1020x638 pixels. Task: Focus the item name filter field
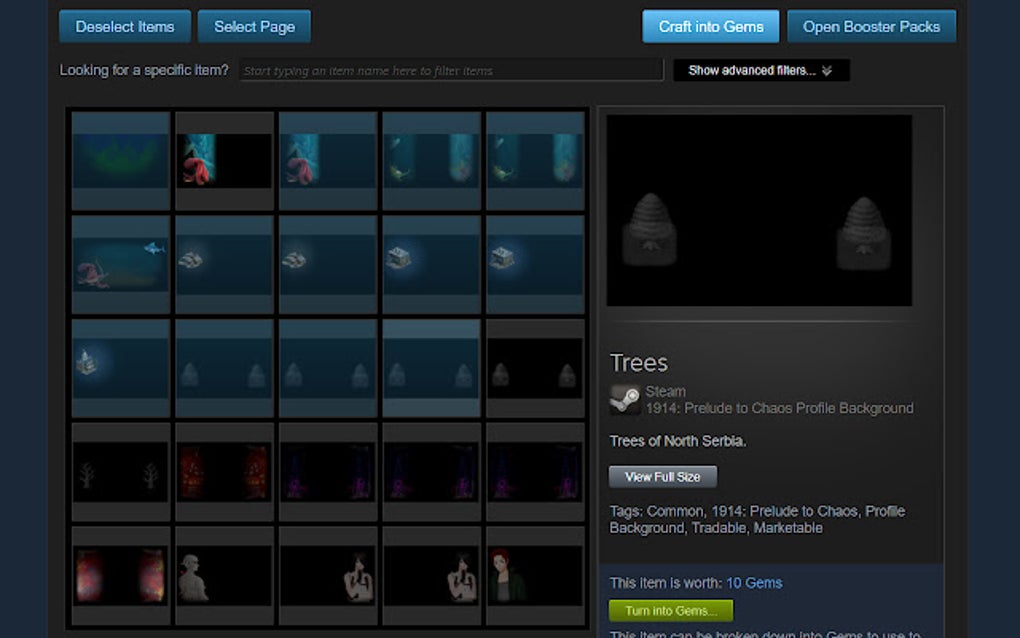pyautogui.click(x=451, y=70)
